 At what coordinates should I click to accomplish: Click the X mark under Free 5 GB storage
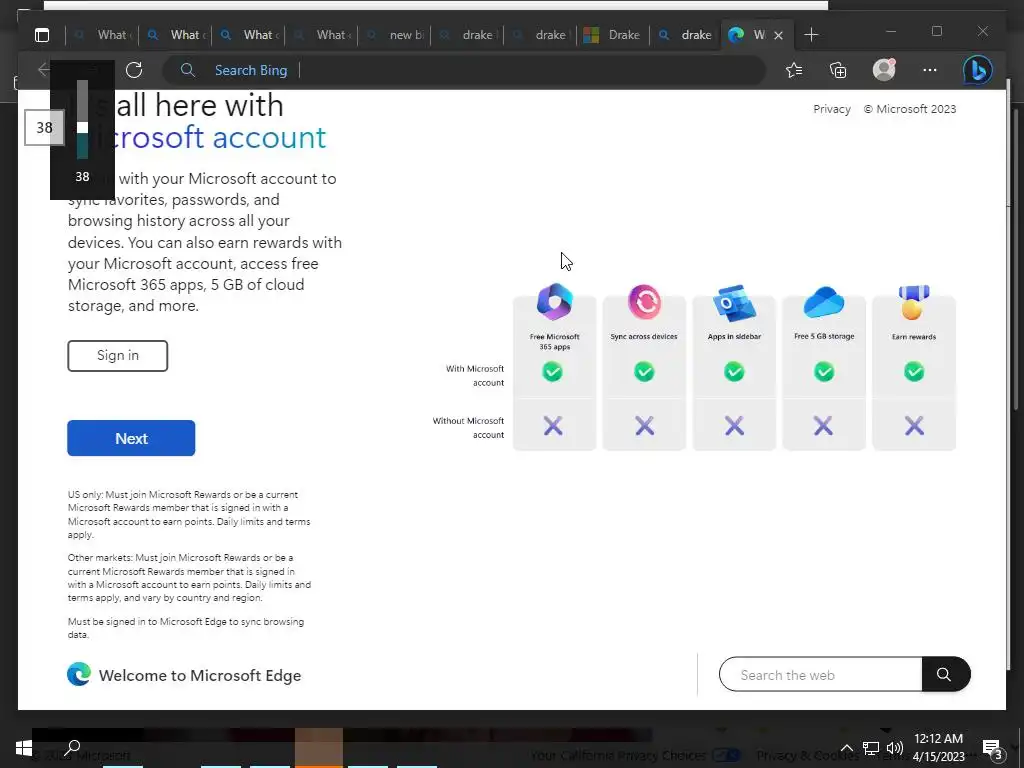824,426
